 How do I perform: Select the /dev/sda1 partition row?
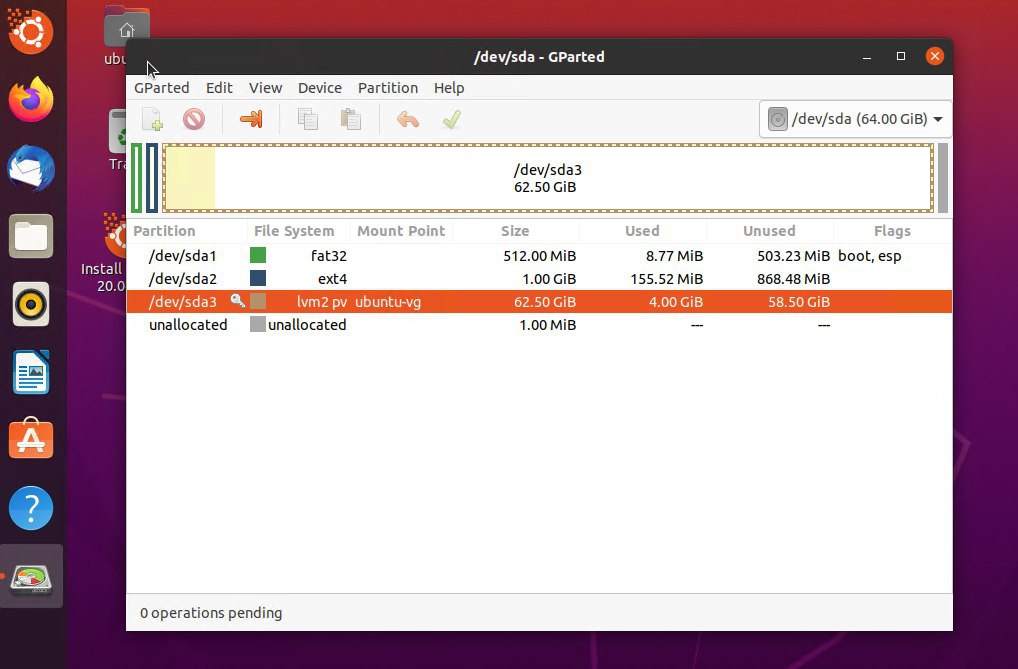[x=539, y=256]
